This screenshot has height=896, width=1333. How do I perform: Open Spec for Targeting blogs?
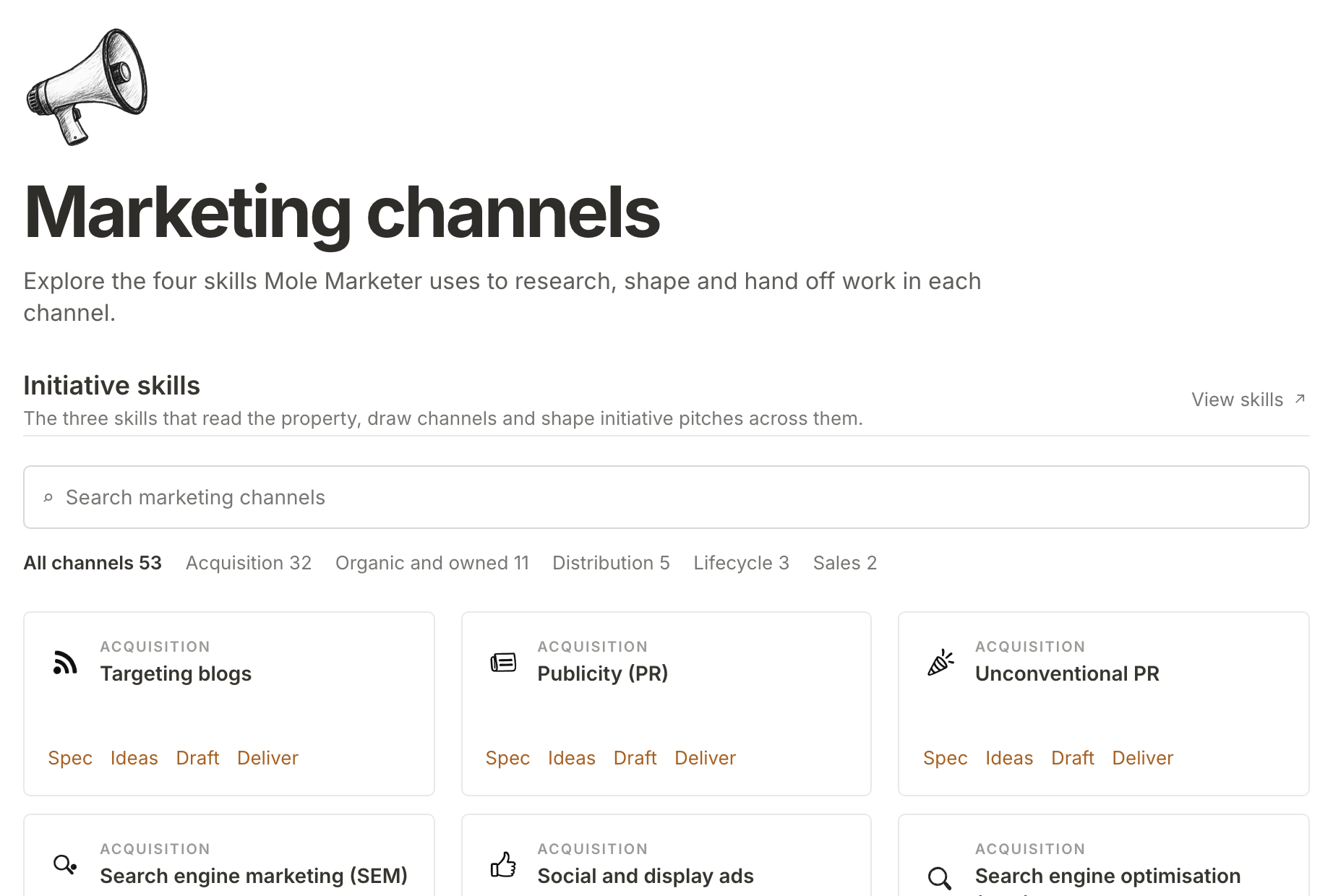coord(70,758)
